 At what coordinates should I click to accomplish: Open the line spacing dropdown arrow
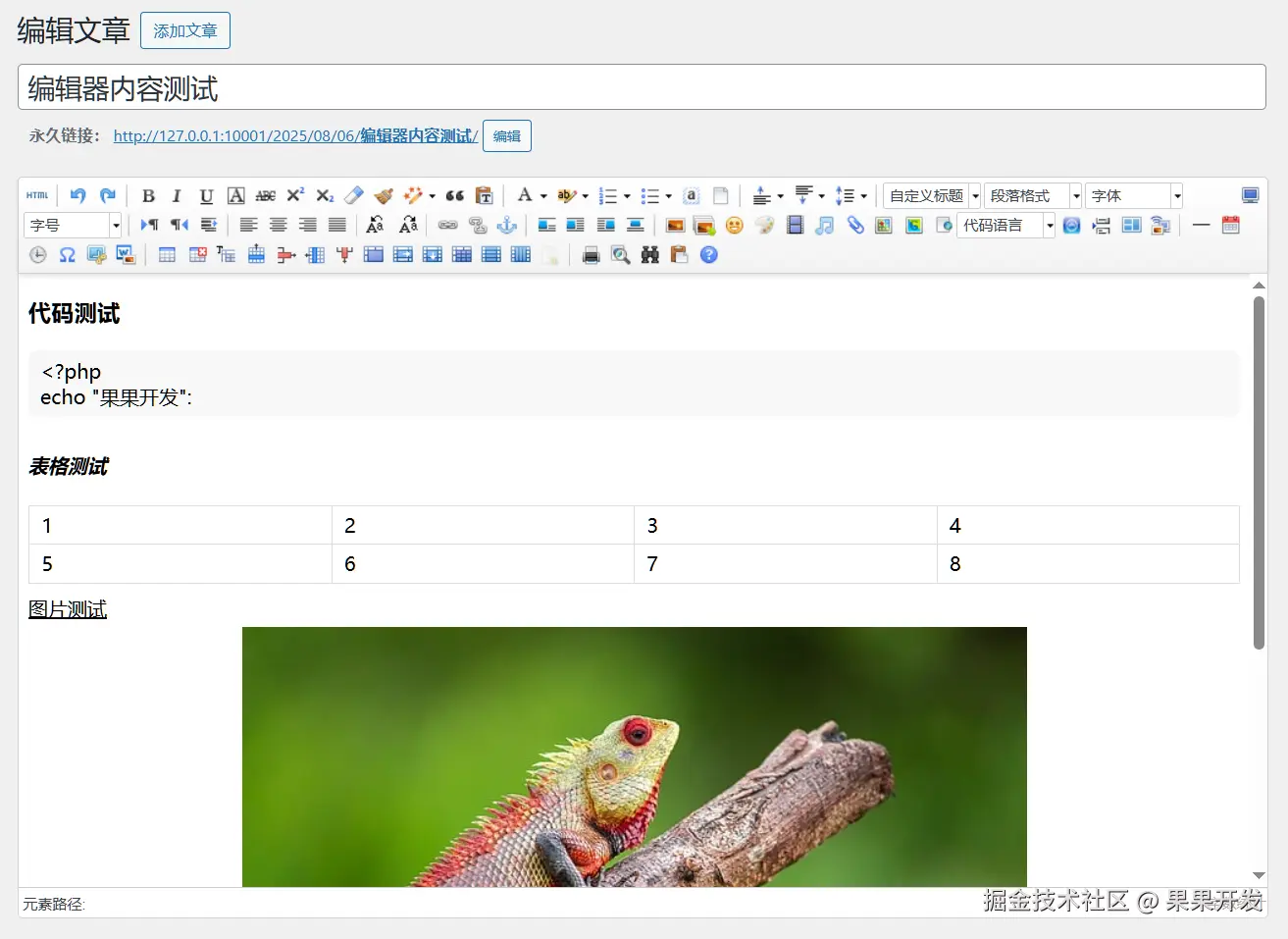click(x=863, y=196)
